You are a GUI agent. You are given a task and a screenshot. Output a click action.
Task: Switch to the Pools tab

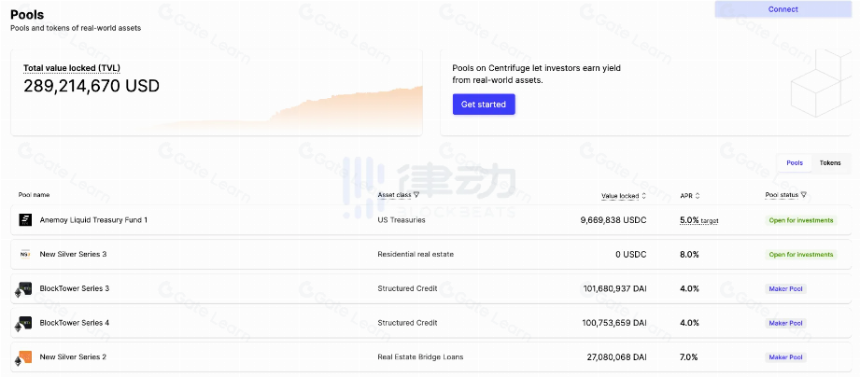tap(794, 163)
